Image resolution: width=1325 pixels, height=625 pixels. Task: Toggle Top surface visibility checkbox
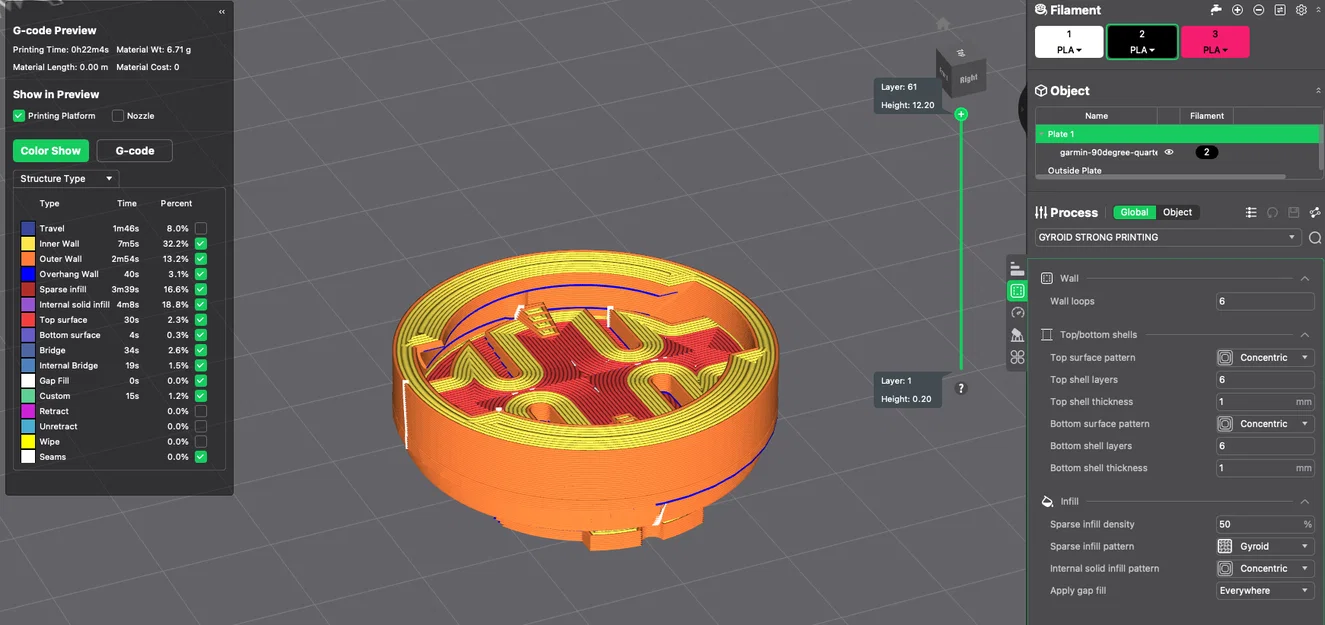(201, 320)
